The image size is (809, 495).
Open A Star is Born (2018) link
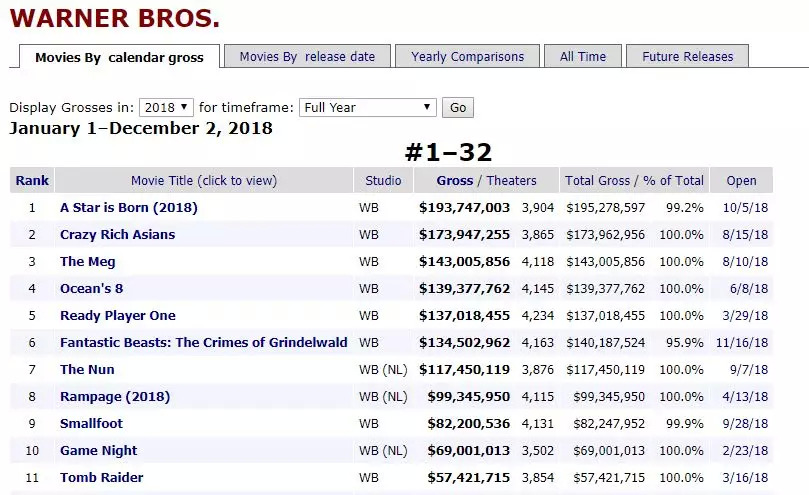128,208
